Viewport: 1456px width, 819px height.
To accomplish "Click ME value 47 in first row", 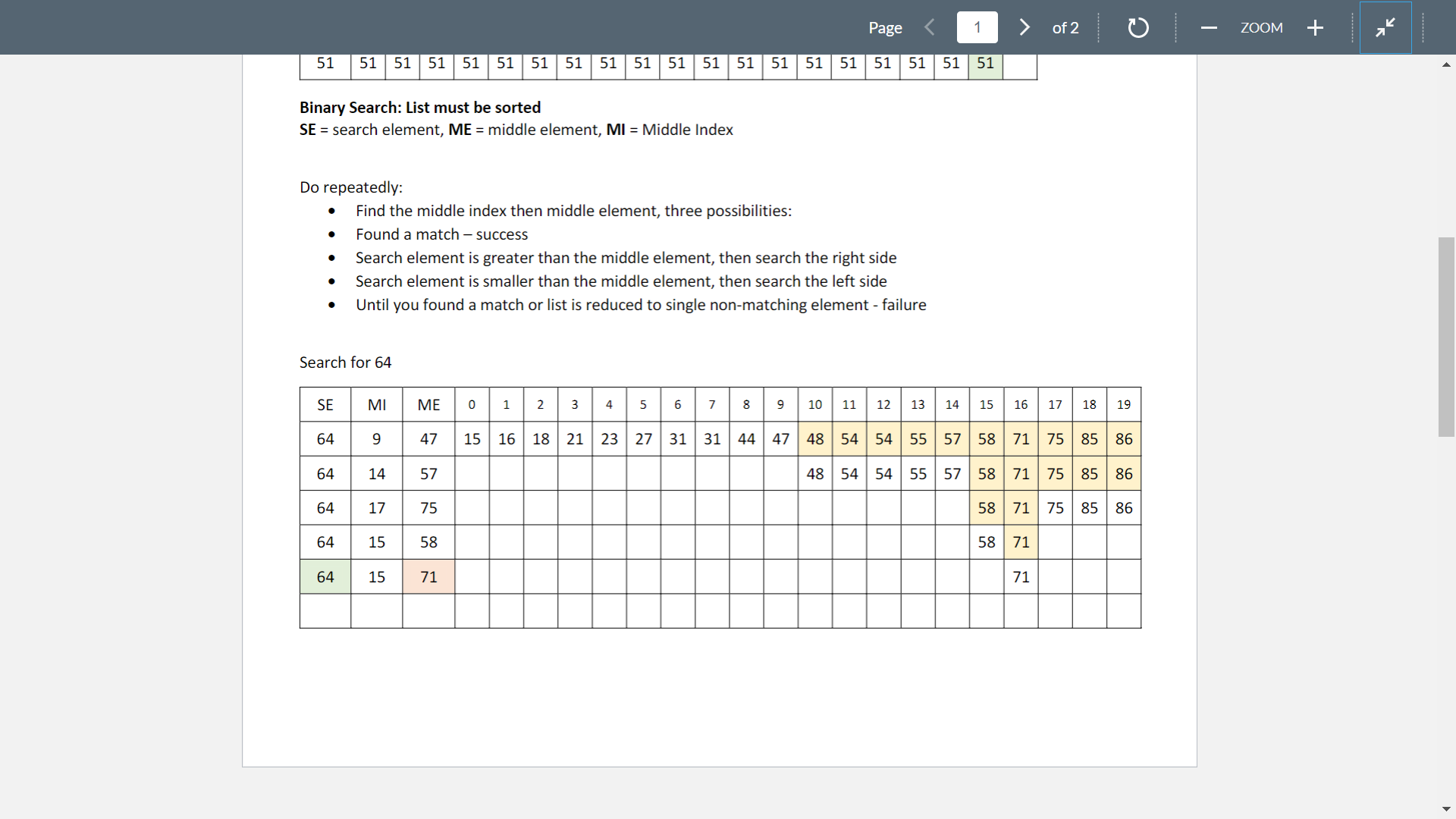I will coord(428,439).
